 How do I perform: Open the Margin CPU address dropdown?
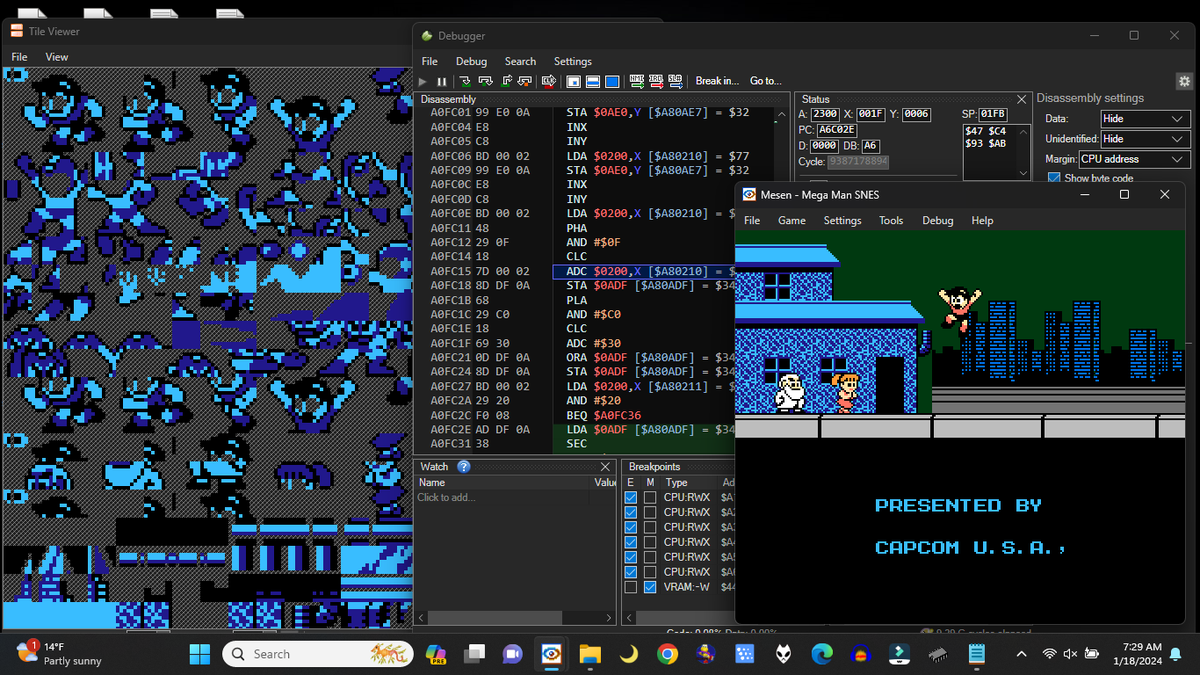click(x=1134, y=159)
